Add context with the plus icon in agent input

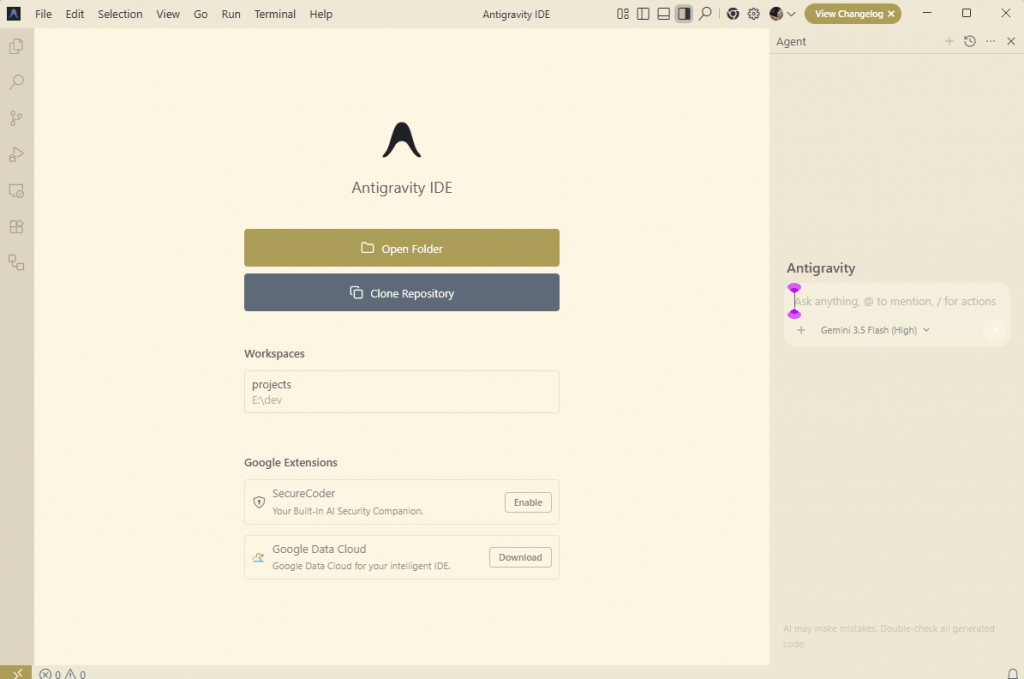(x=801, y=330)
